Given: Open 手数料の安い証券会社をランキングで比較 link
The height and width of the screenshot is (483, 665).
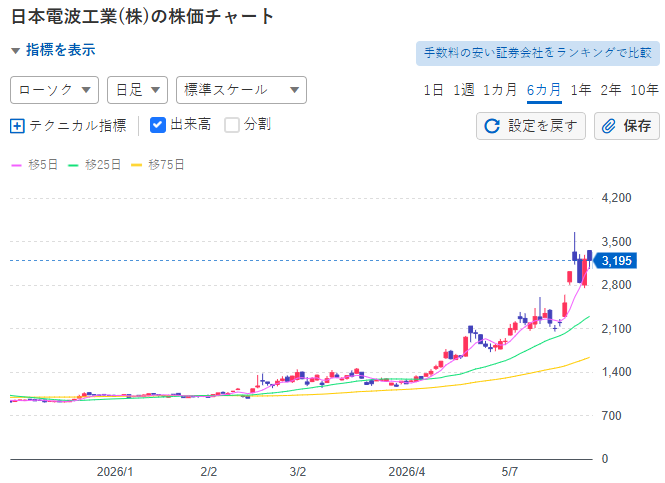Looking at the screenshot, I should coord(538,53).
